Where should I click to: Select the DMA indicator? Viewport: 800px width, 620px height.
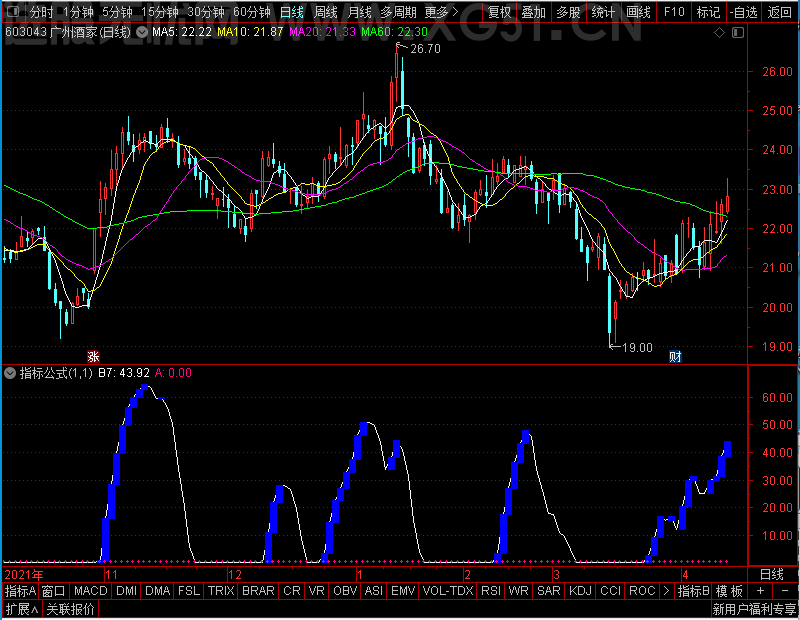click(158, 591)
